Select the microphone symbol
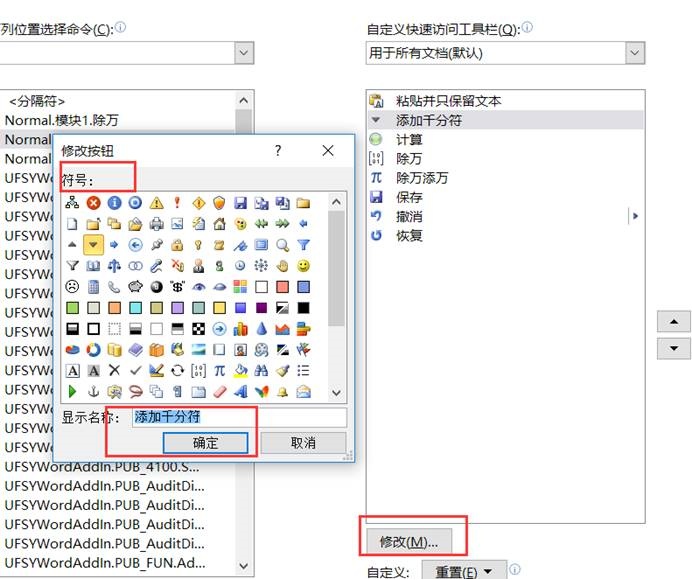692x580 pixels. [156, 266]
